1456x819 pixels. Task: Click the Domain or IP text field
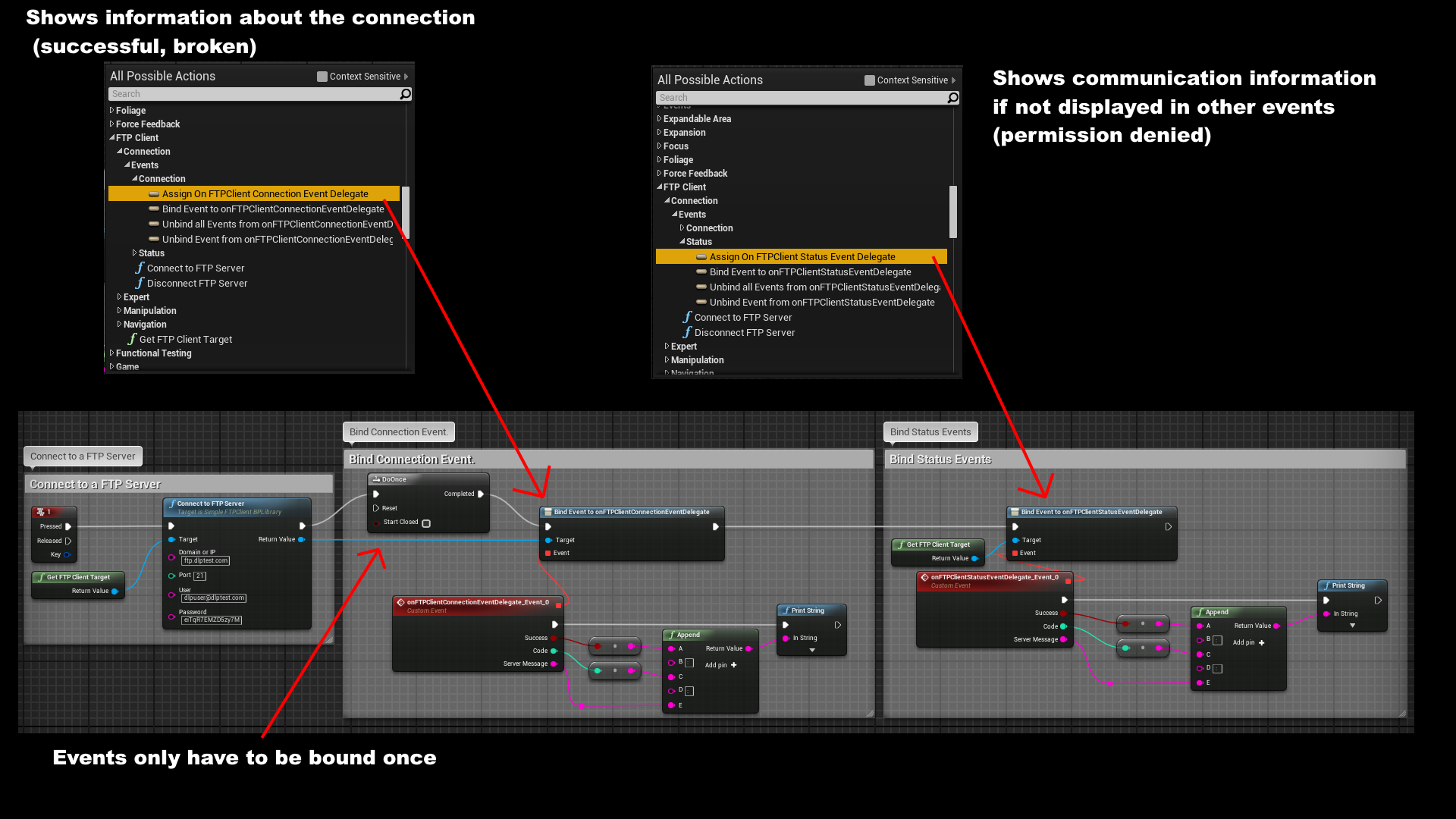[206, 561]
